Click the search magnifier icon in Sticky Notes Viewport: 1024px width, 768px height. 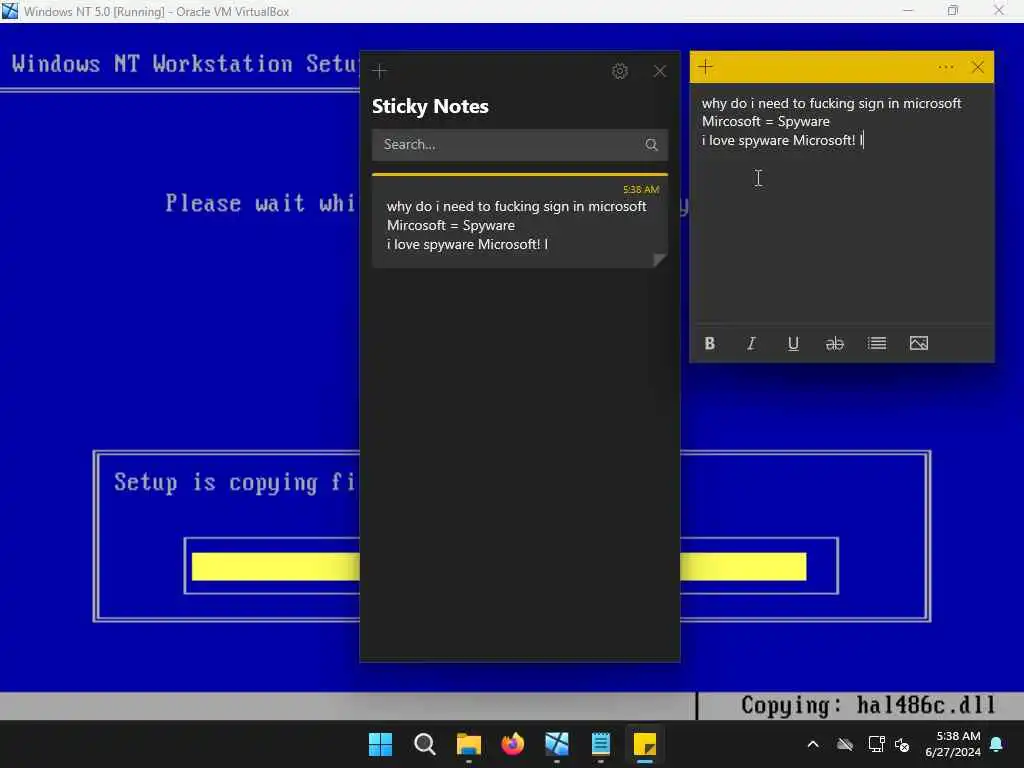coord(651,144)
